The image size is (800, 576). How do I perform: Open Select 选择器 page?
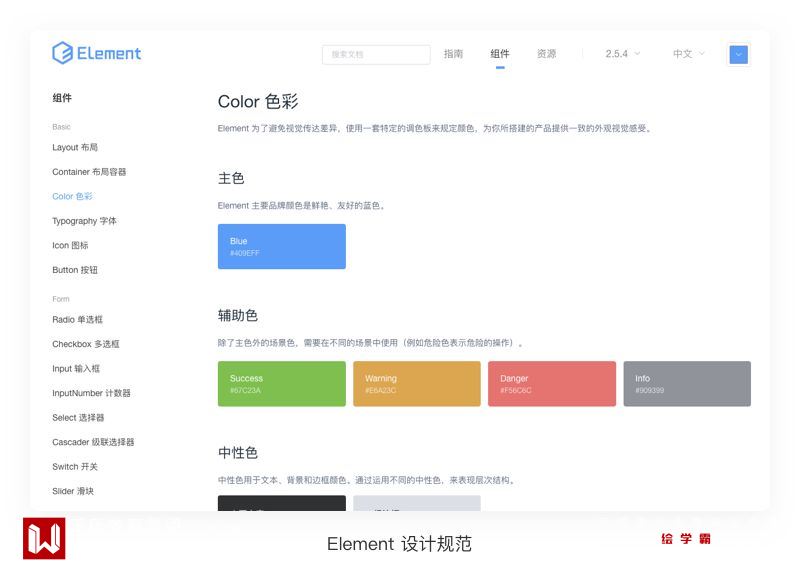tap(78, 417)
